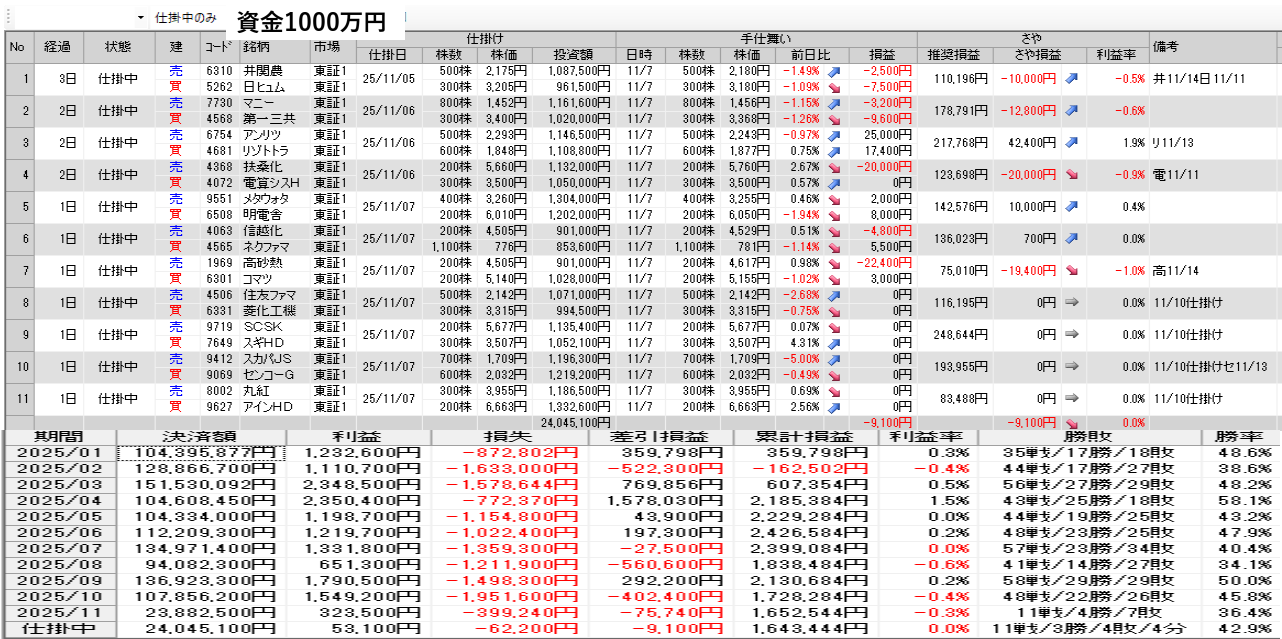Open the dropdown arrow beside 仕掛中のみ

click(140, 18)
